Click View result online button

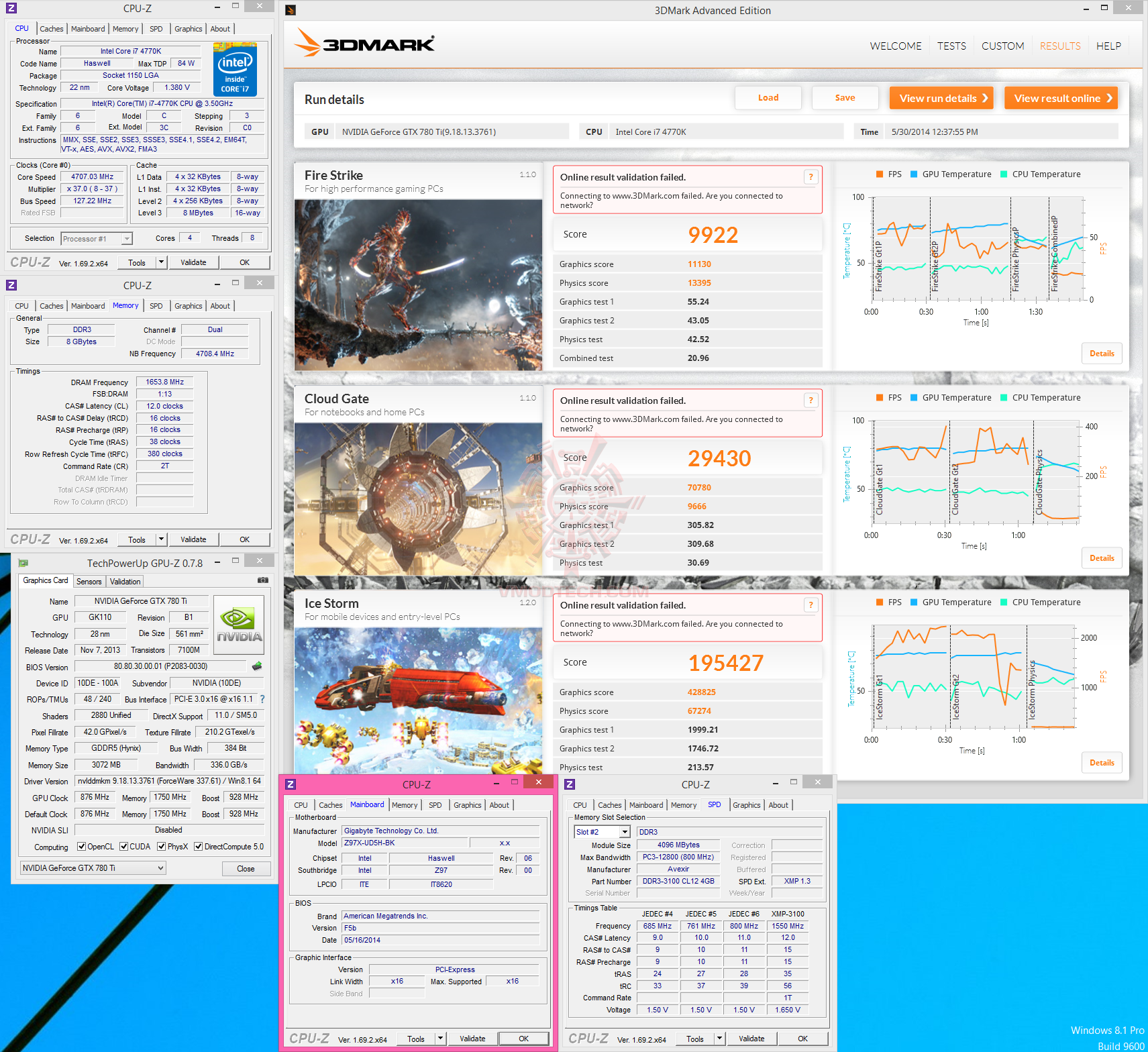point(1063,98)
